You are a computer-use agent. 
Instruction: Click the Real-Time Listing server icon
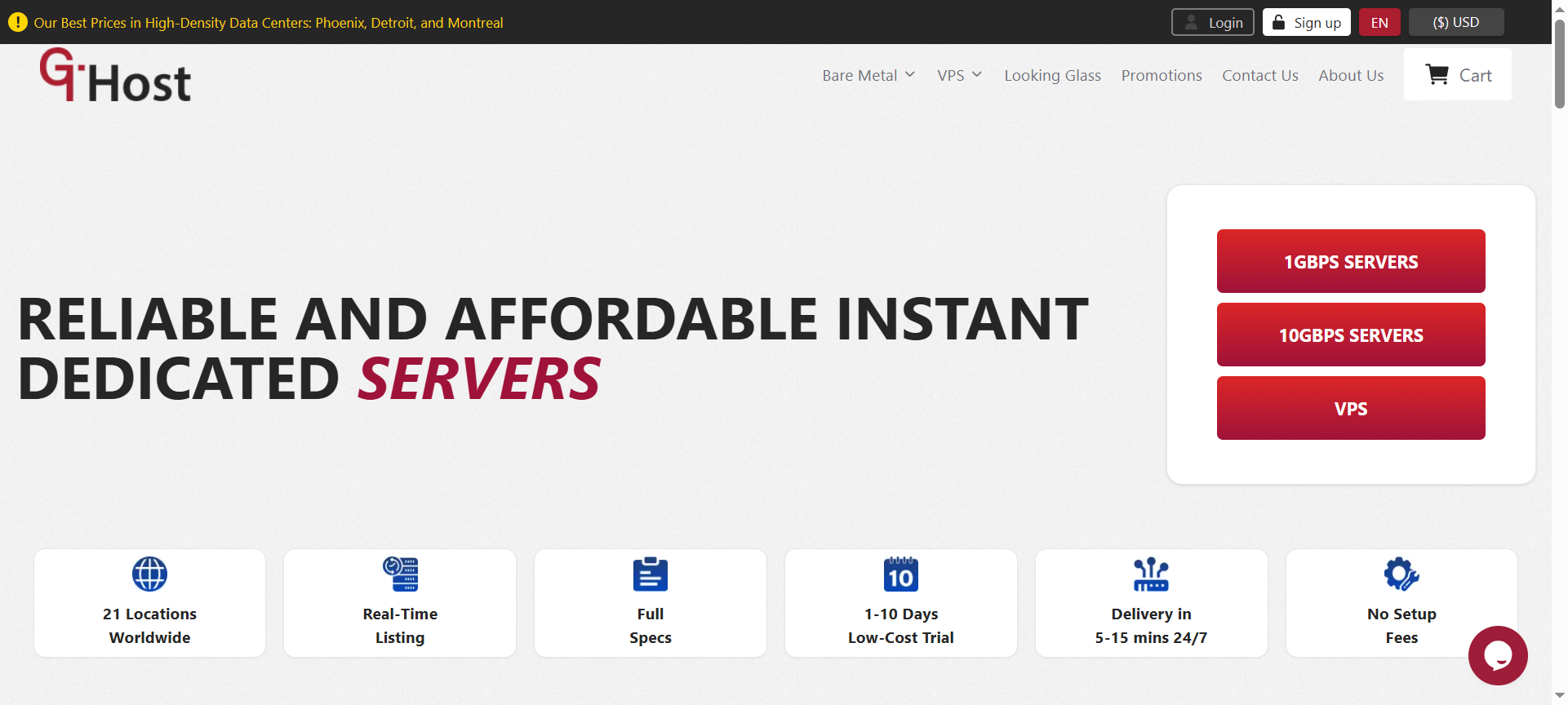(x=400, y=574)
